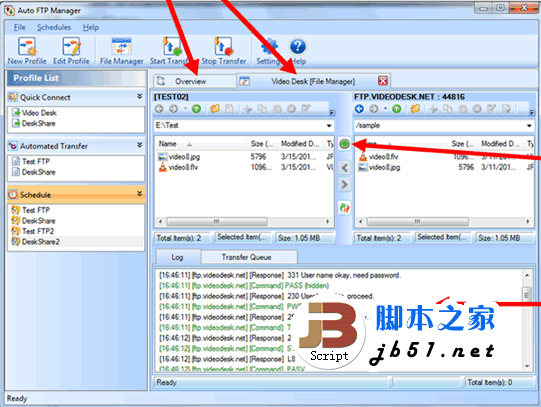This screenshot has height=407, width=541.
Task: Click the synchronize folders icon between panes
Action: click(x=344, y=208)
